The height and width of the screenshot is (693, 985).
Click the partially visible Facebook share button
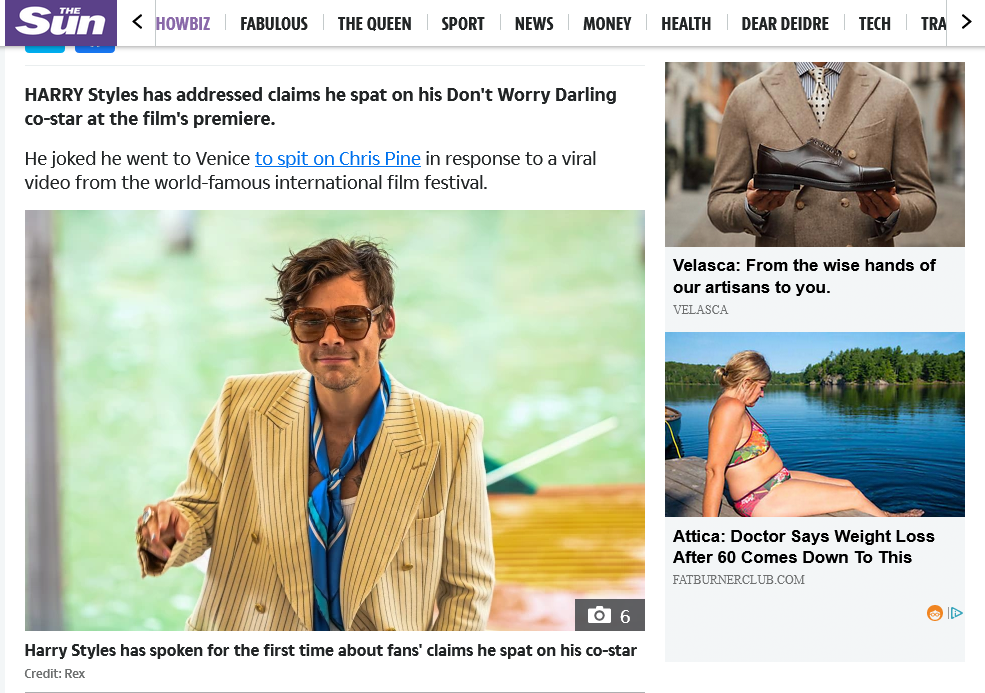95,49
